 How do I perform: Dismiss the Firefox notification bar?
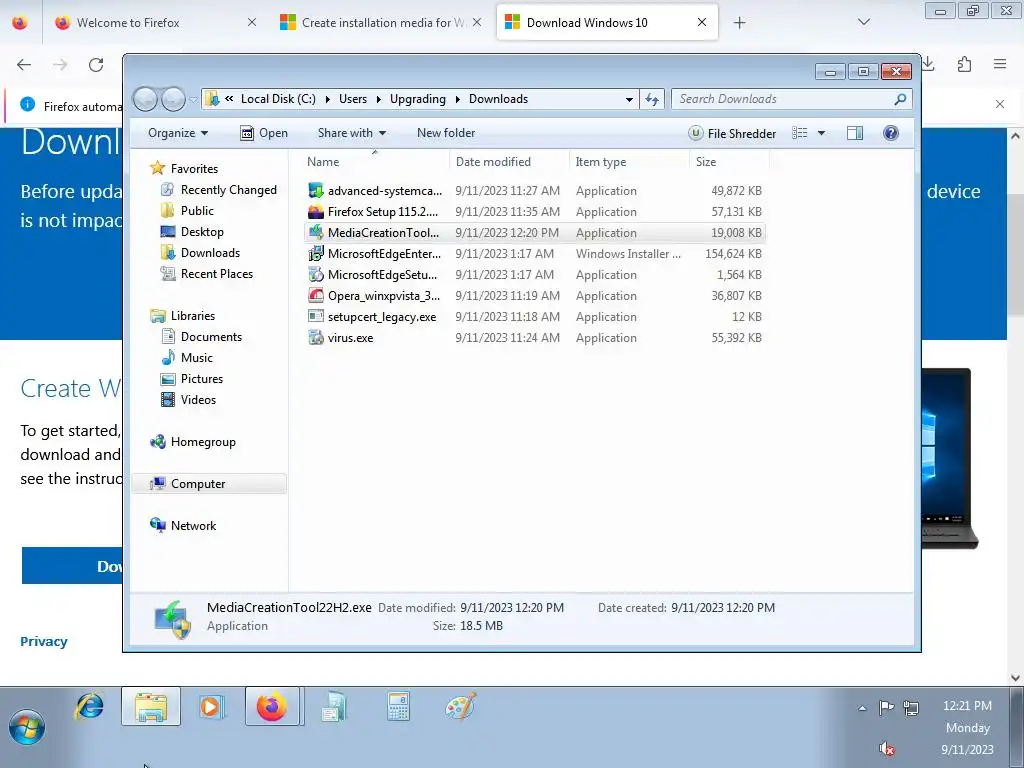[1000, 104]
